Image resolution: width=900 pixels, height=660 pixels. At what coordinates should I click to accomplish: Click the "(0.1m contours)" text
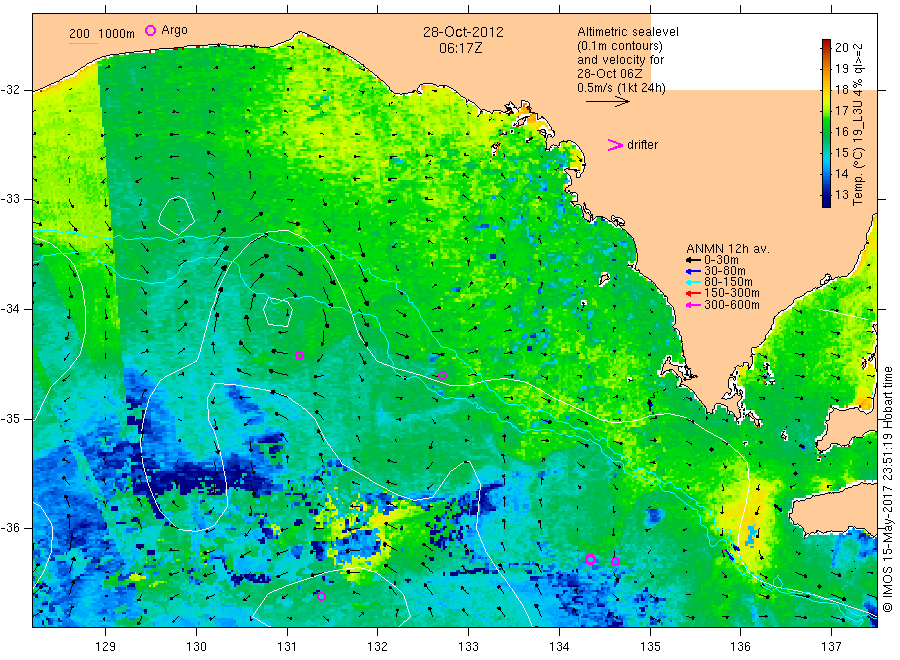point(620,46)
